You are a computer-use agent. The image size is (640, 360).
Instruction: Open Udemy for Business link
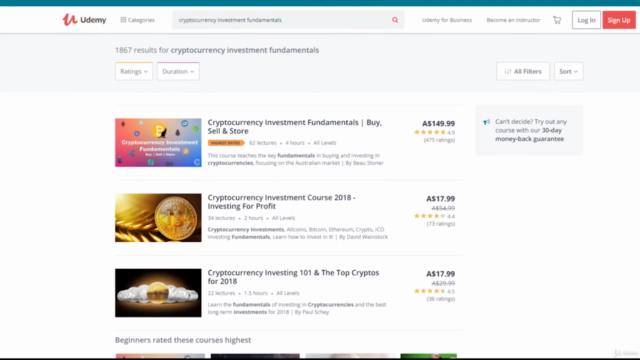[x=447, y=20]
